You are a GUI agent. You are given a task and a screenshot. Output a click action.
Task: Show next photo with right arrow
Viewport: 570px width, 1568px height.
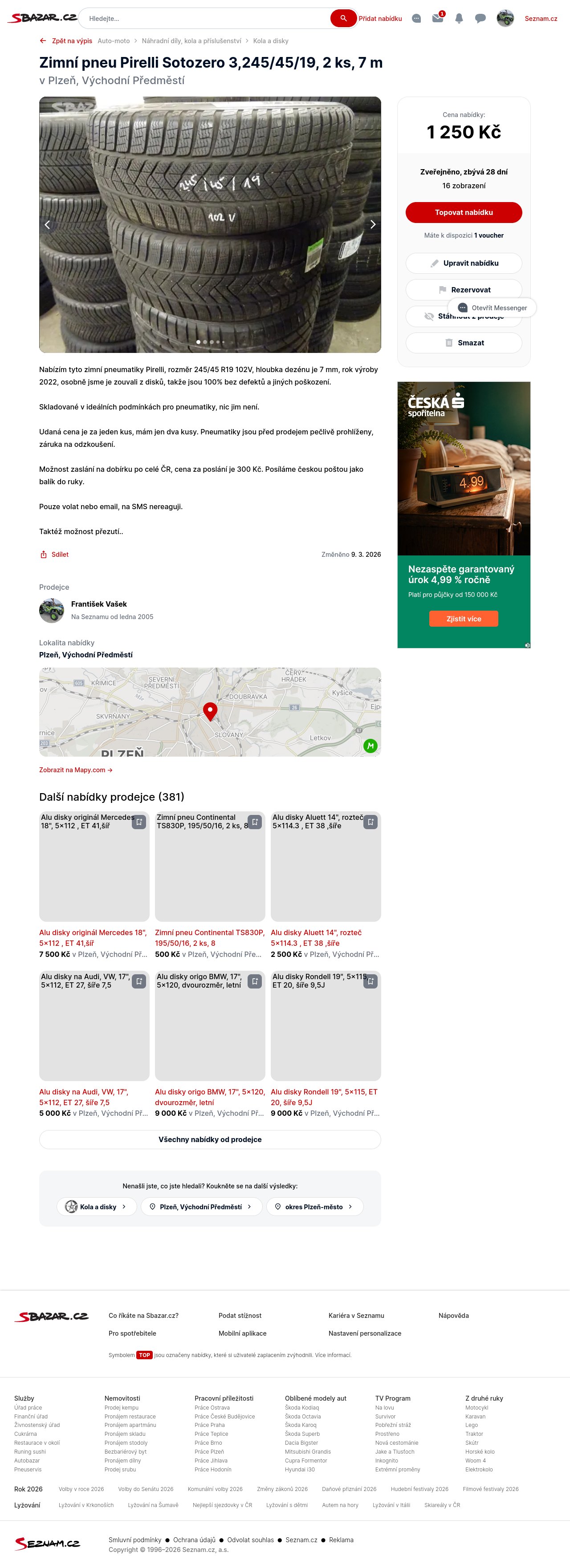pyautogui.click(x=373, y=225)
